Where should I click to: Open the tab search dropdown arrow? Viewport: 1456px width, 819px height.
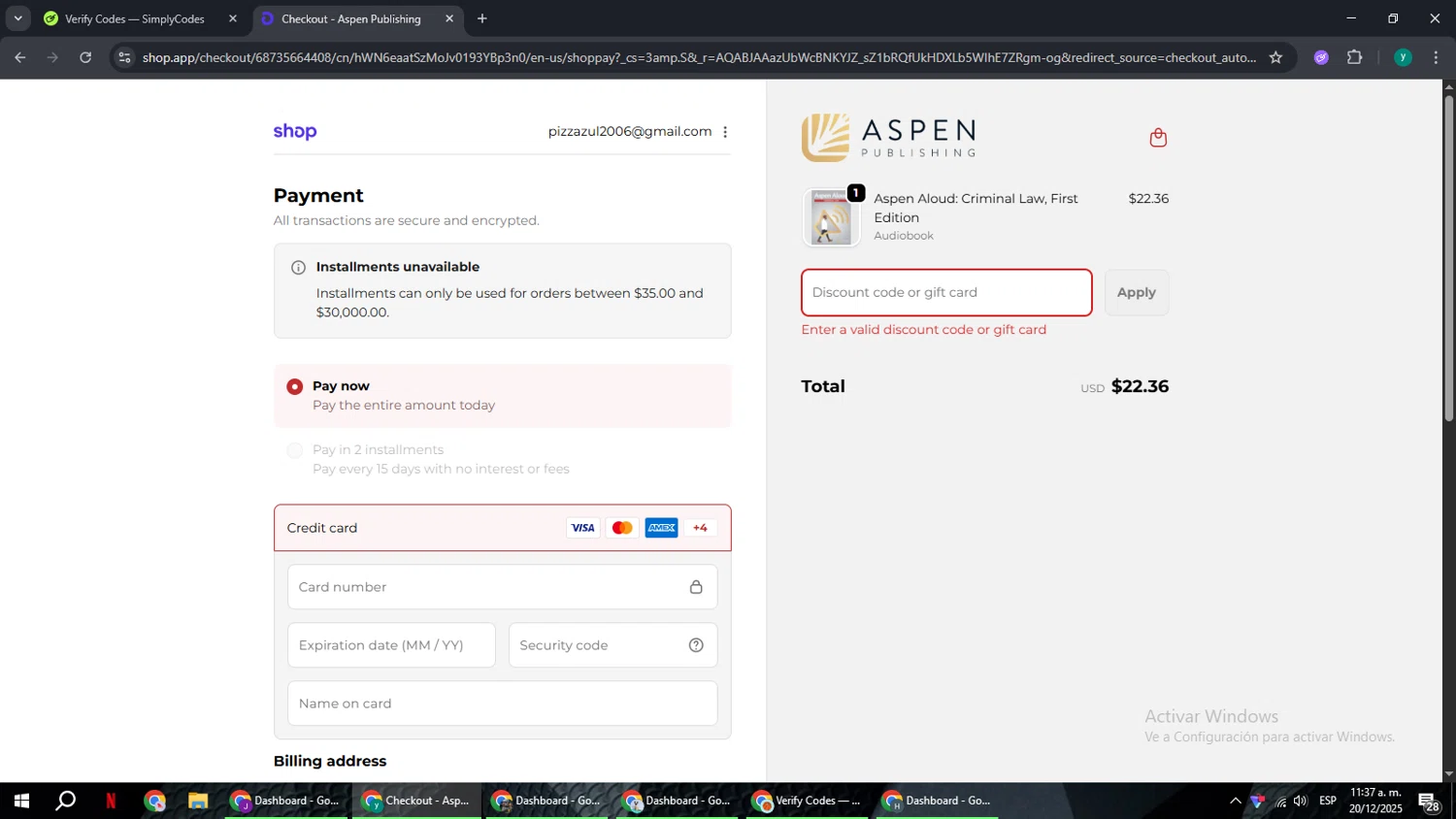point(17,18)
